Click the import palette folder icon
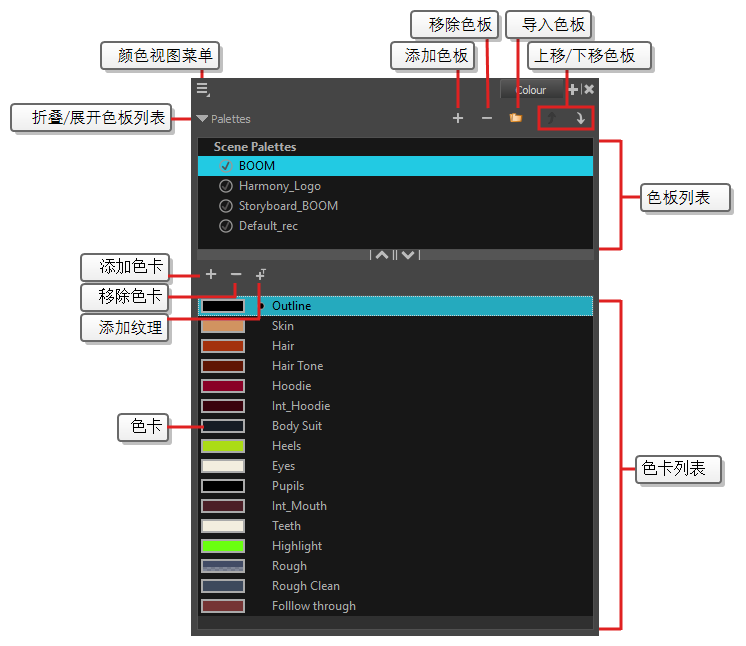The image size is (746, 646). 516,118
